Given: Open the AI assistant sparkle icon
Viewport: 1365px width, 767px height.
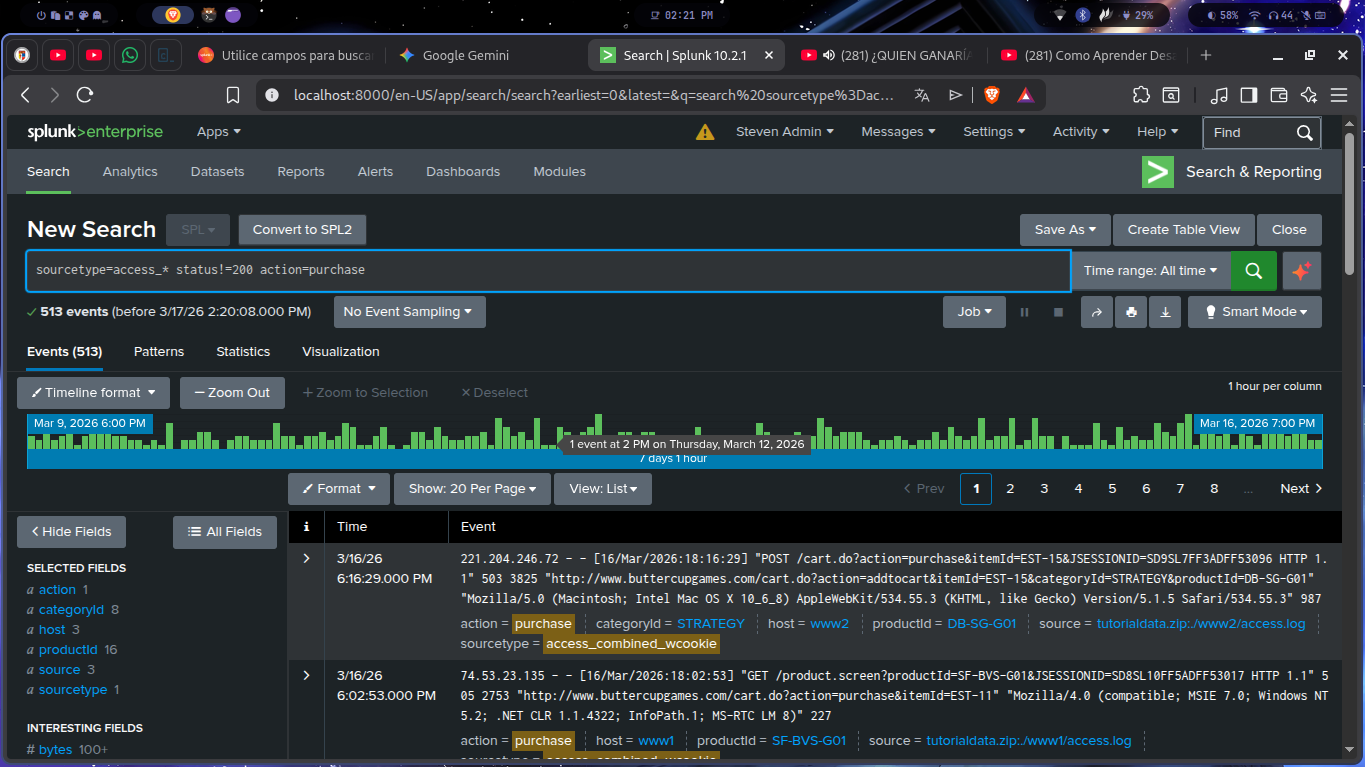Looking at the screenshot, I should tap(1301, 271).
